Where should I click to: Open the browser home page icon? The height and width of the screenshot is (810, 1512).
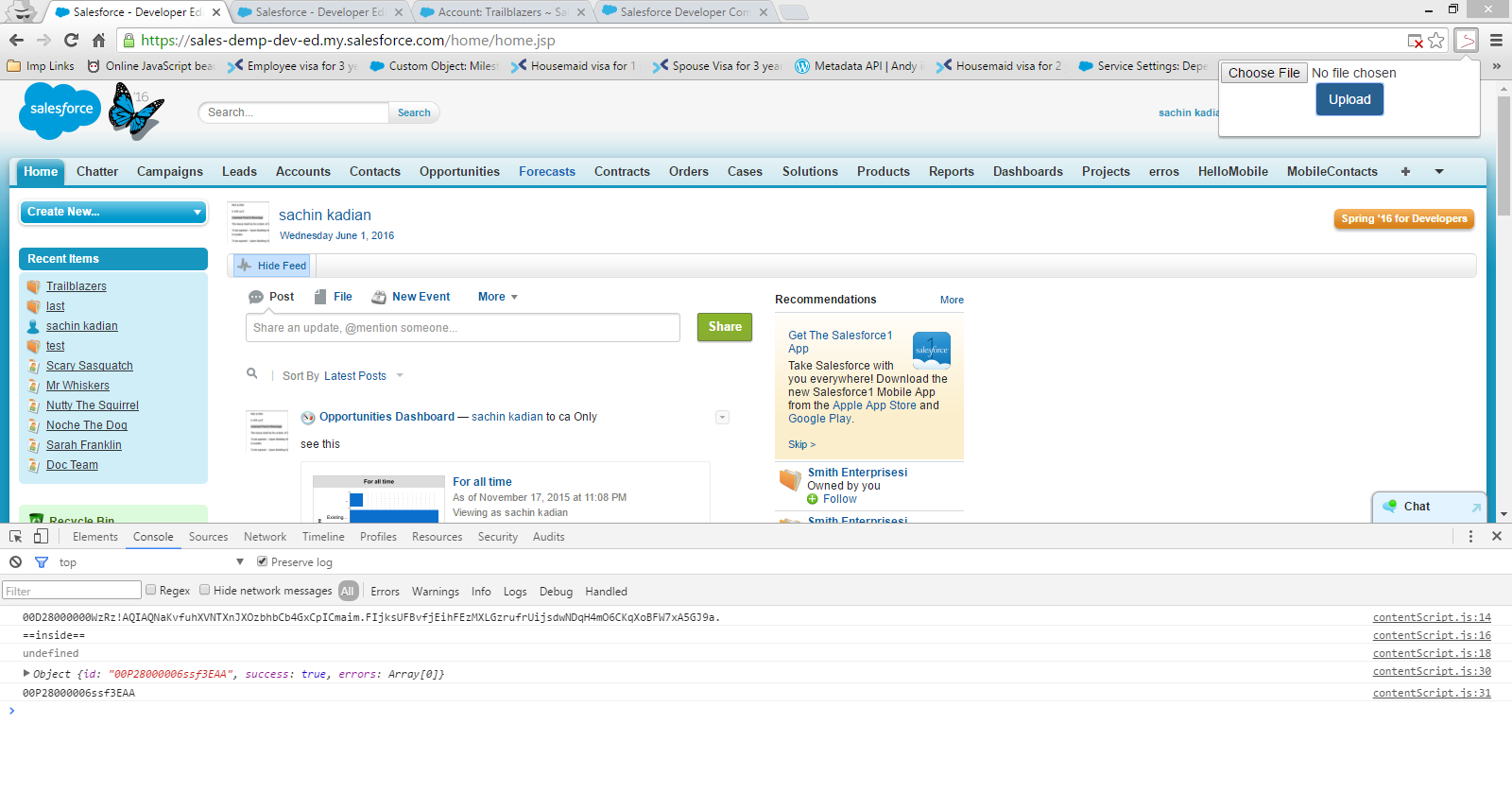pyautogui.click(x=98, y=40)
